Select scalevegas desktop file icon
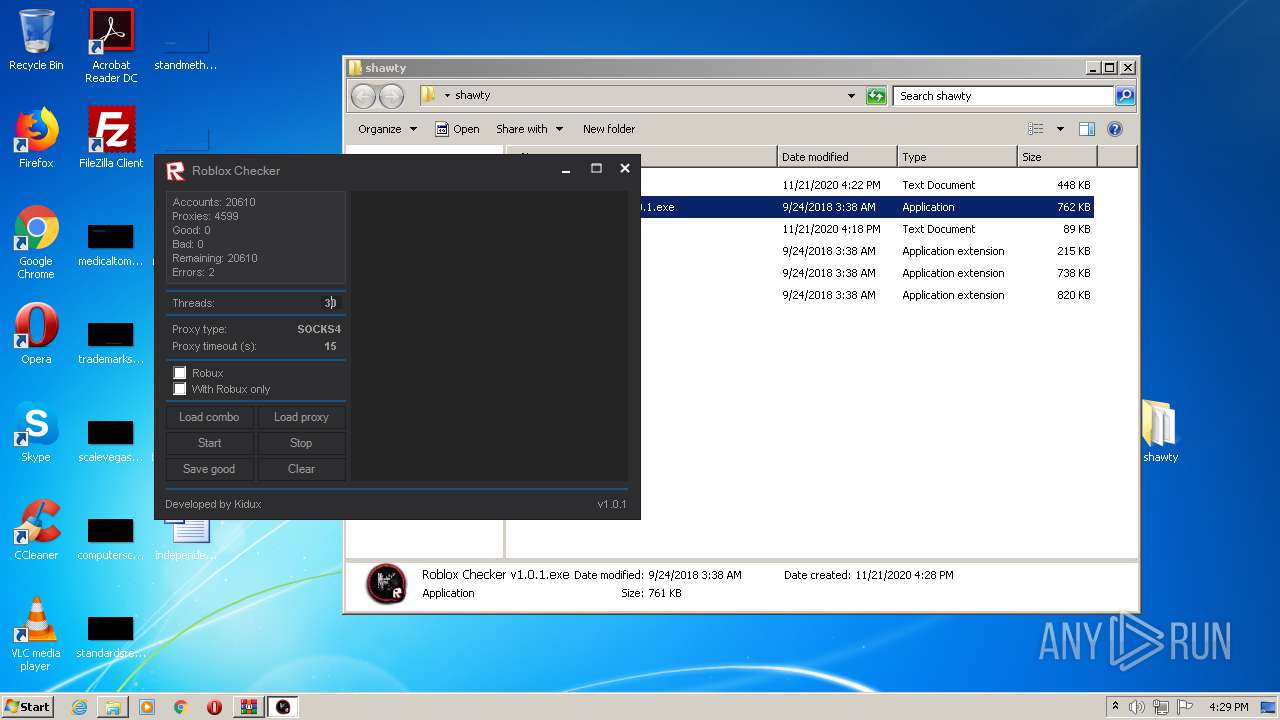 110,440
